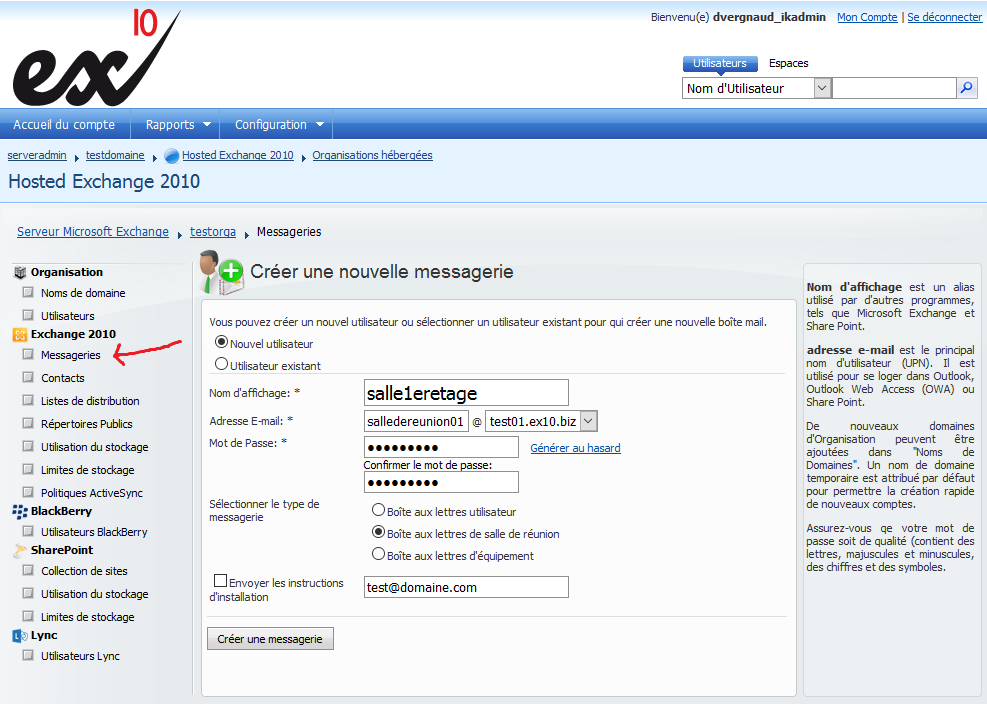
Task: Click the Exchange 2010 section icon
Action: tap(20, 334)
